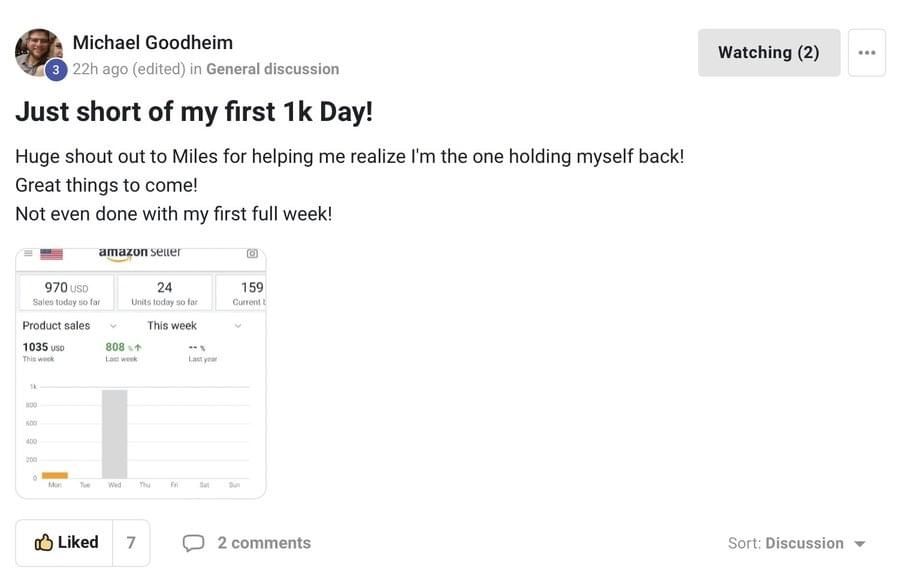Expand the Product sales dropdown chevron
This screenshot has height=582, width=900.
pyautogui.click(x=113, y=326)
